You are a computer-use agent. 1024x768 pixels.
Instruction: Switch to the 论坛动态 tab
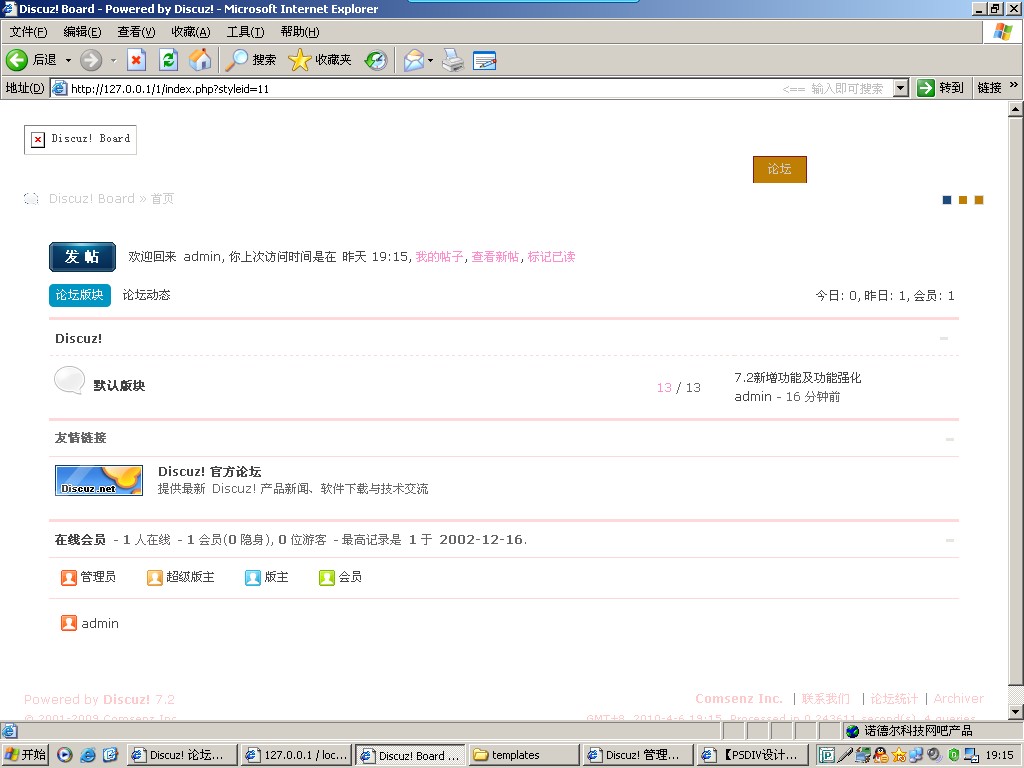146,295
